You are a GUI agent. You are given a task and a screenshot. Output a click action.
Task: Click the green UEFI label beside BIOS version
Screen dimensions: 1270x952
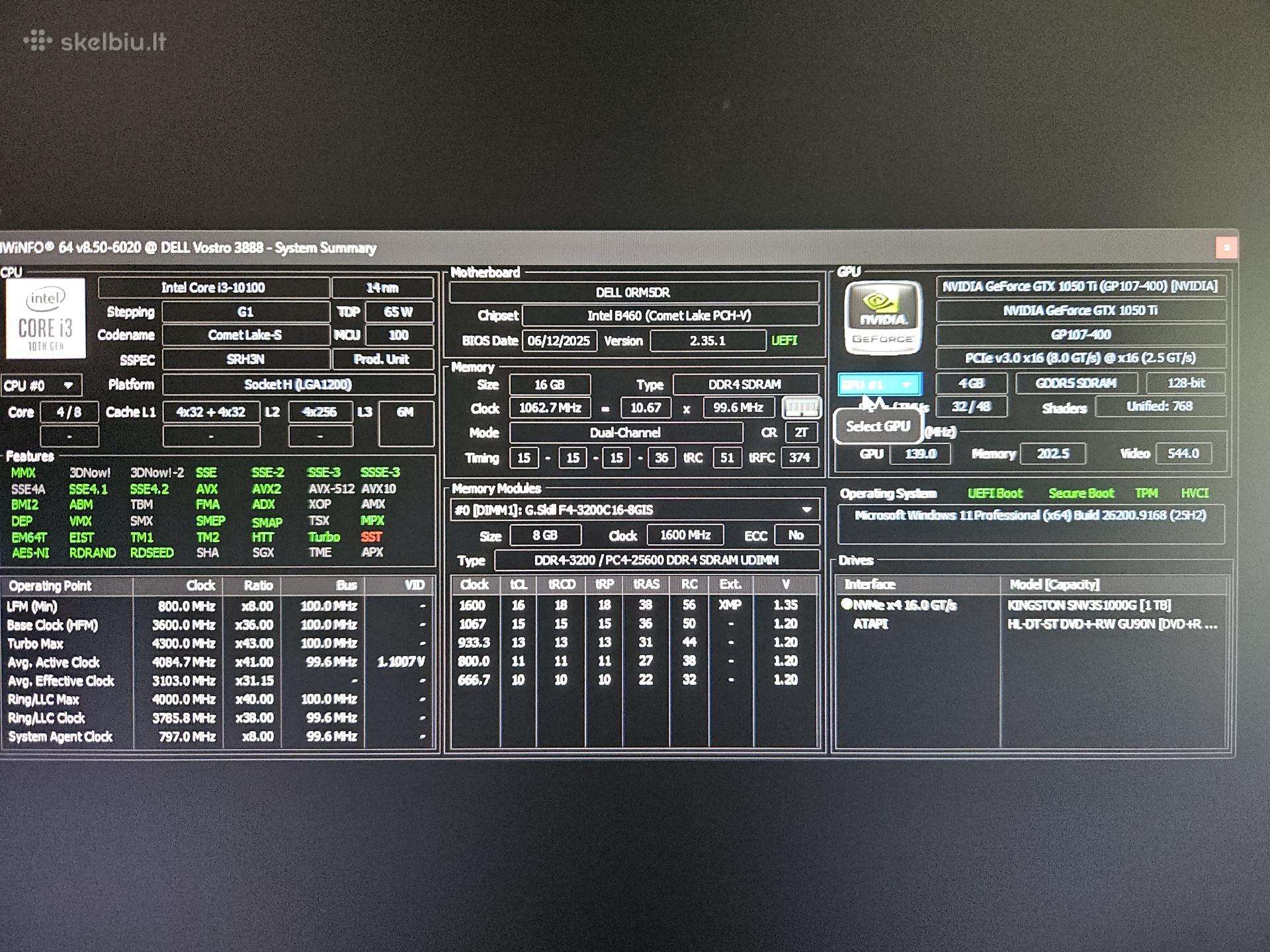point(784,340)
